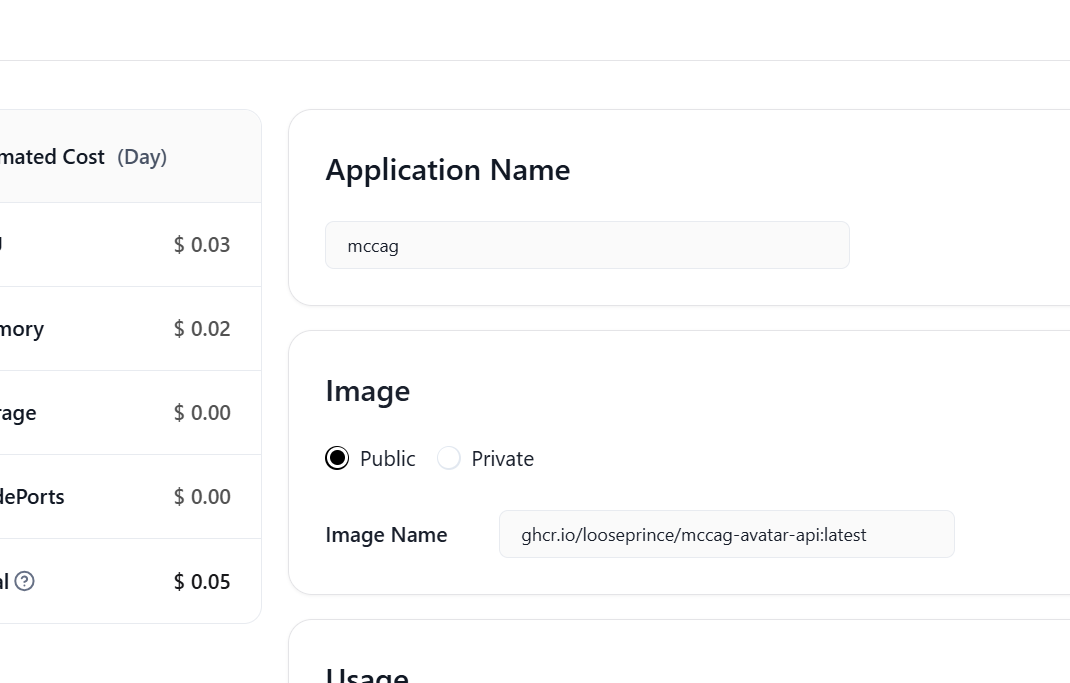Select the Private image radio button

[449, 458]
